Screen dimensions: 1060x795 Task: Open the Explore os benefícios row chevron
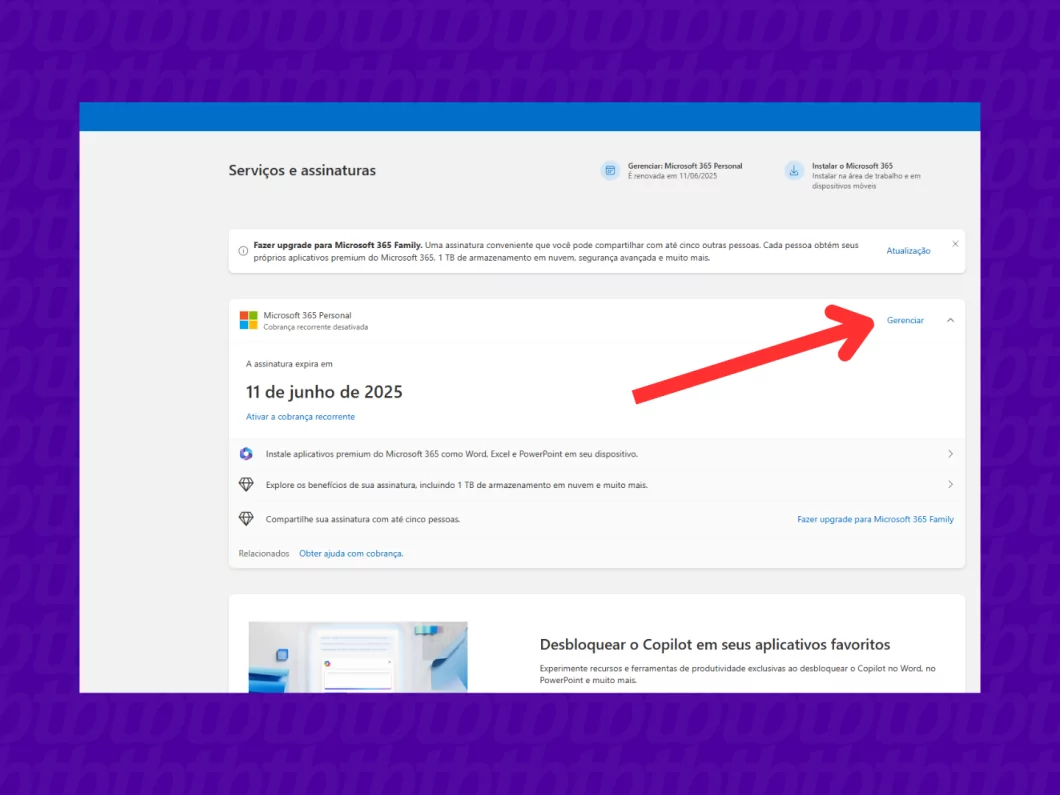(x=950, y=485)
